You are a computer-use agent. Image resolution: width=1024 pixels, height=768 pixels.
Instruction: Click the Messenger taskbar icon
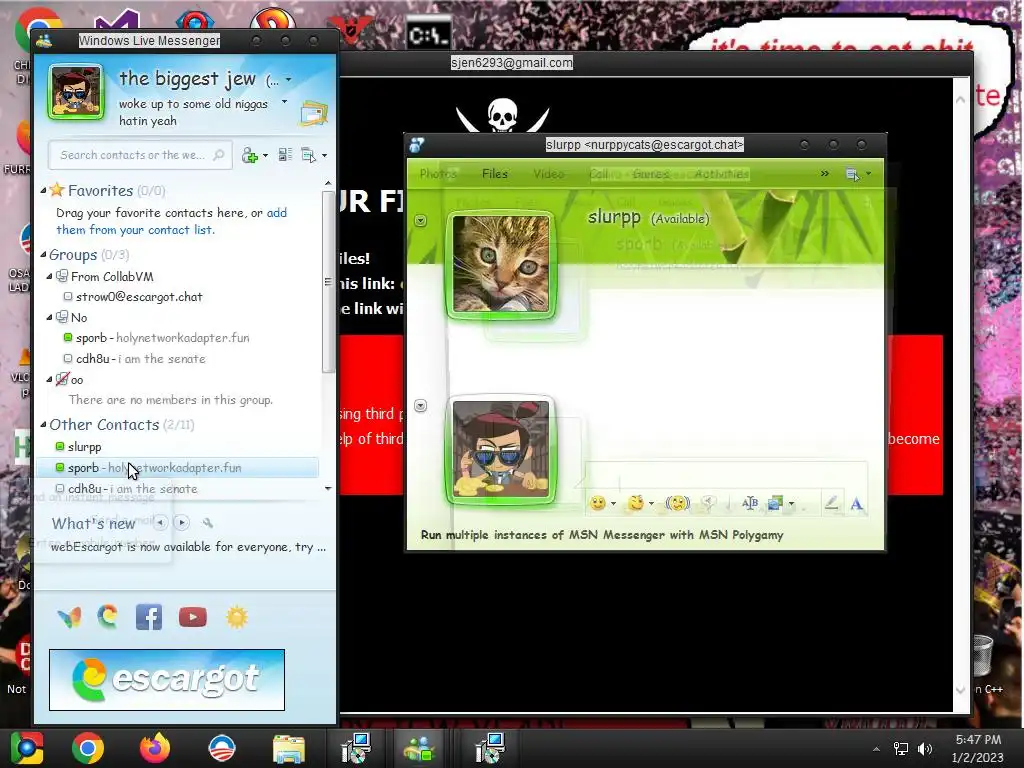point(419,749)
